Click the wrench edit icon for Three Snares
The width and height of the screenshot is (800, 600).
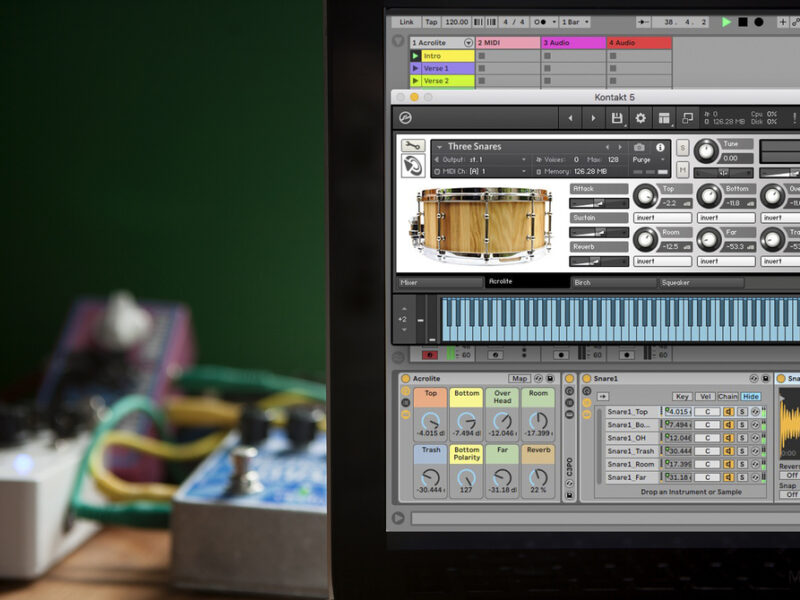412,146
